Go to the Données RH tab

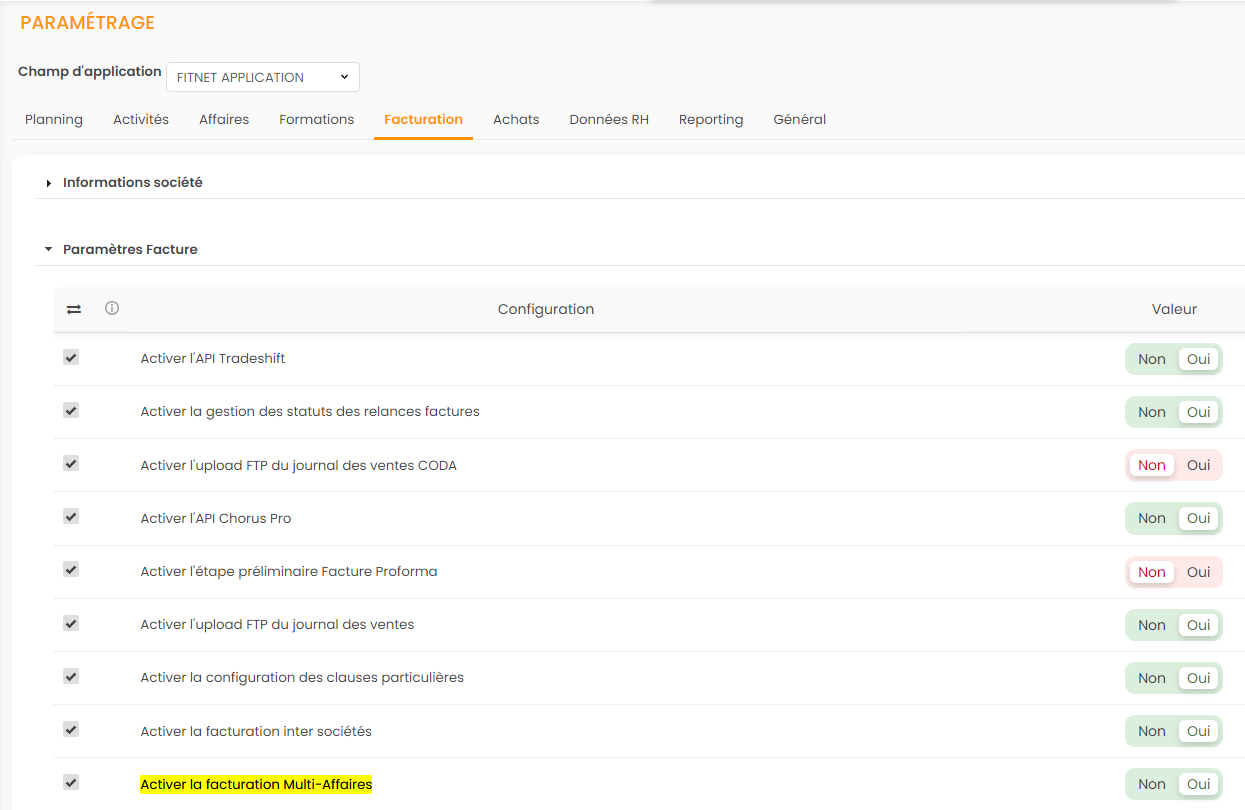(x=609, y=119)
